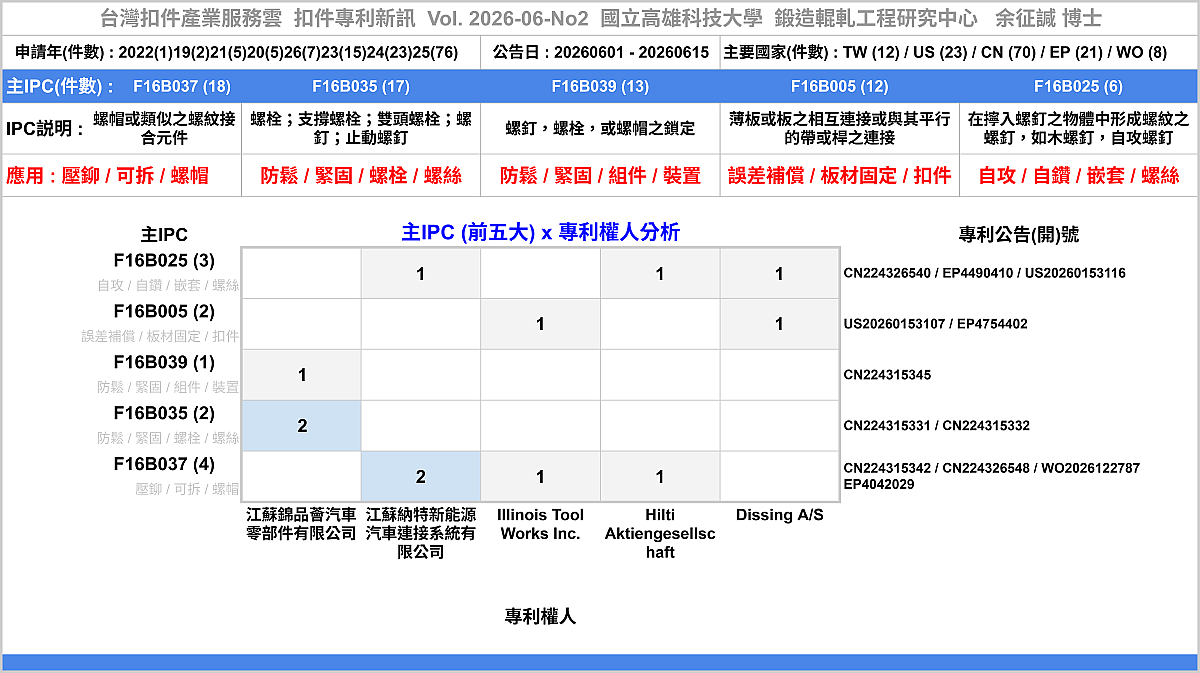Image resolution: width=1200 pixels, height=673 pixels.
Task: Click gray sublabel 壓鉚 / 可拆 / 螺帽 under F16B037 (4)
Action: pos(186,490)
